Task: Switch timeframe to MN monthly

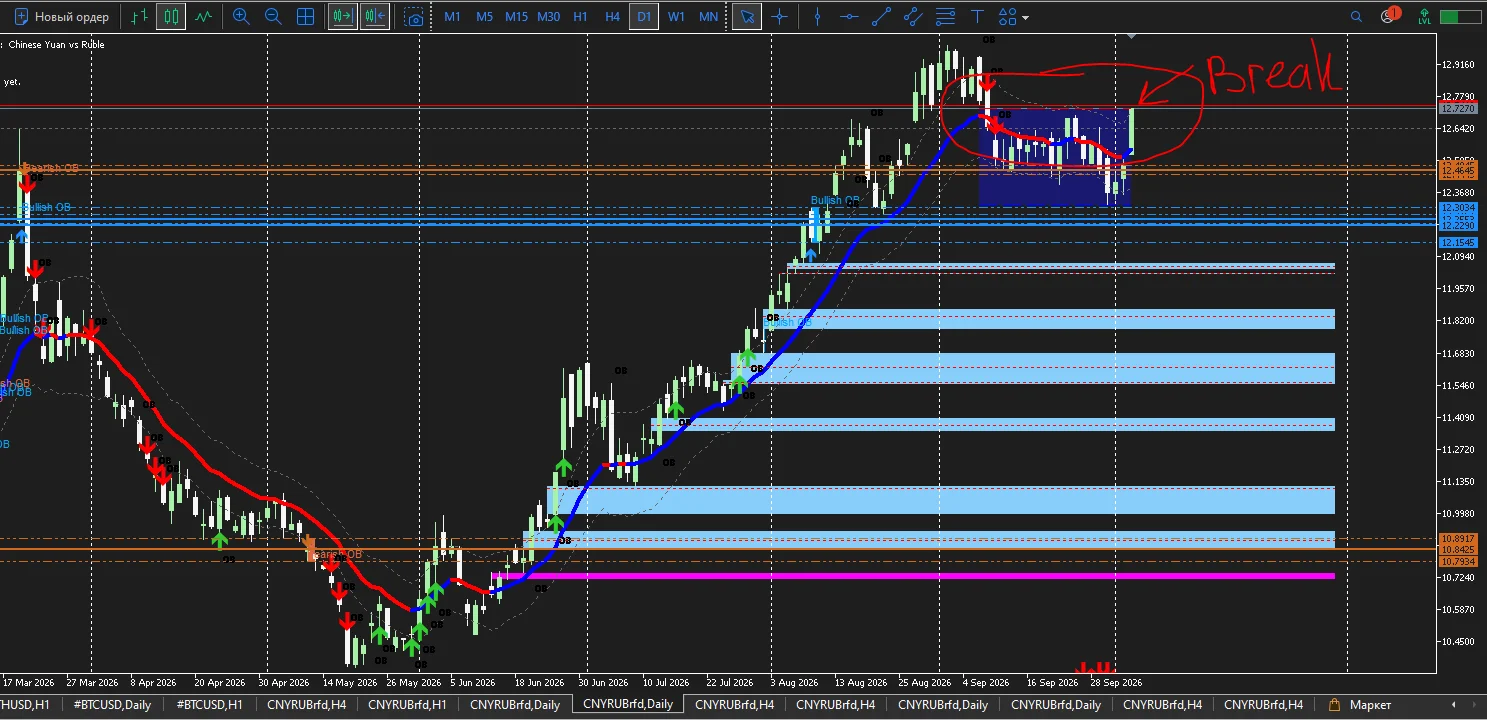Action: coord(708,17)
